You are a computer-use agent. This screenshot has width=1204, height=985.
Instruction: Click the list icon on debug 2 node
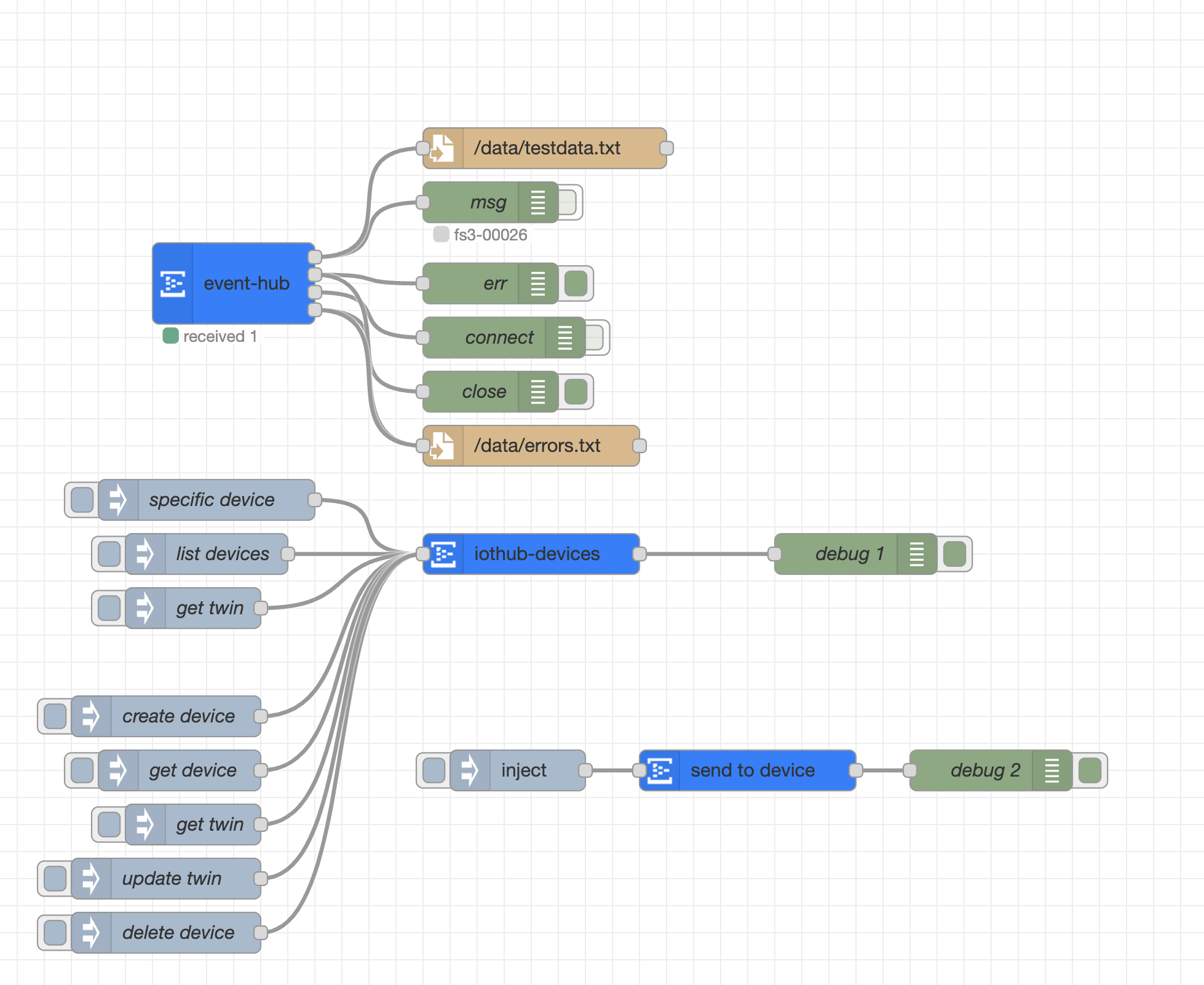tap(1052, 770)
